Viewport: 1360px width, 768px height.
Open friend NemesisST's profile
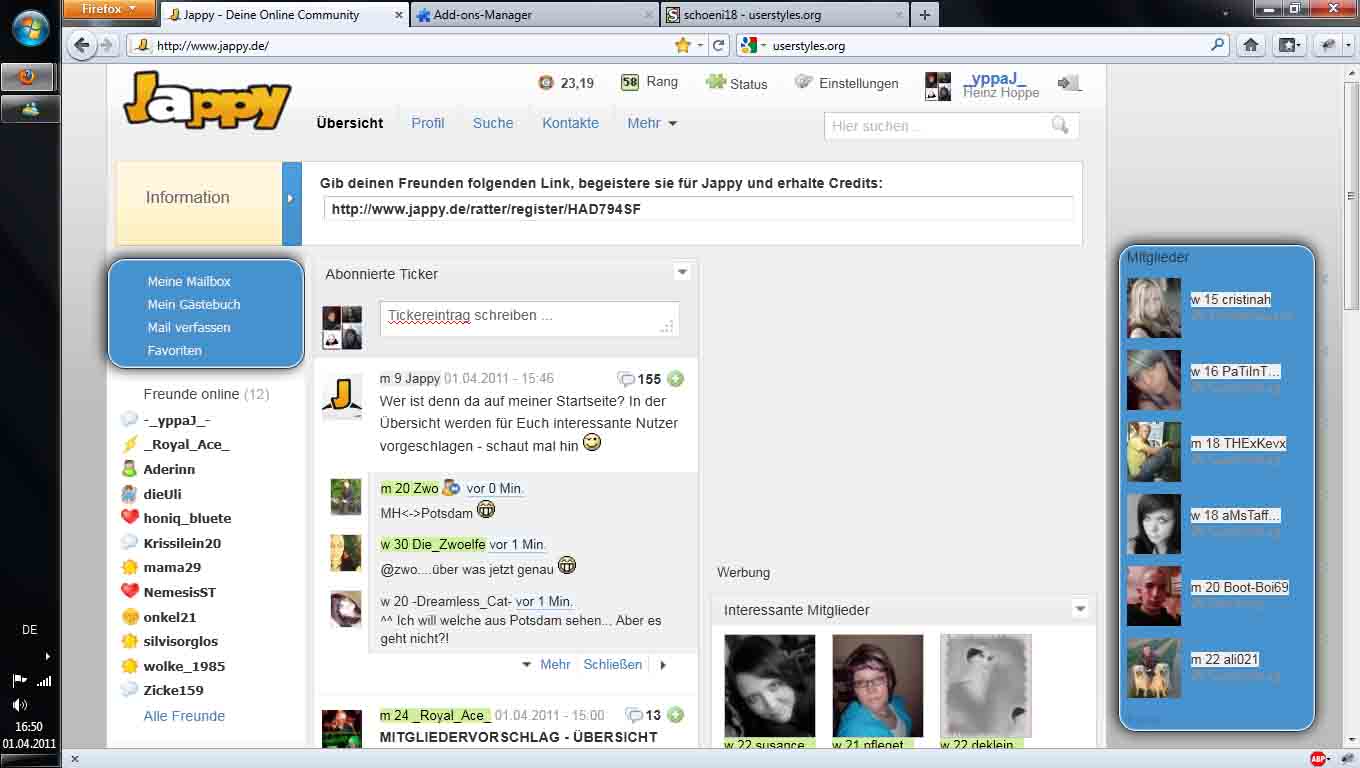pos(180,592)
